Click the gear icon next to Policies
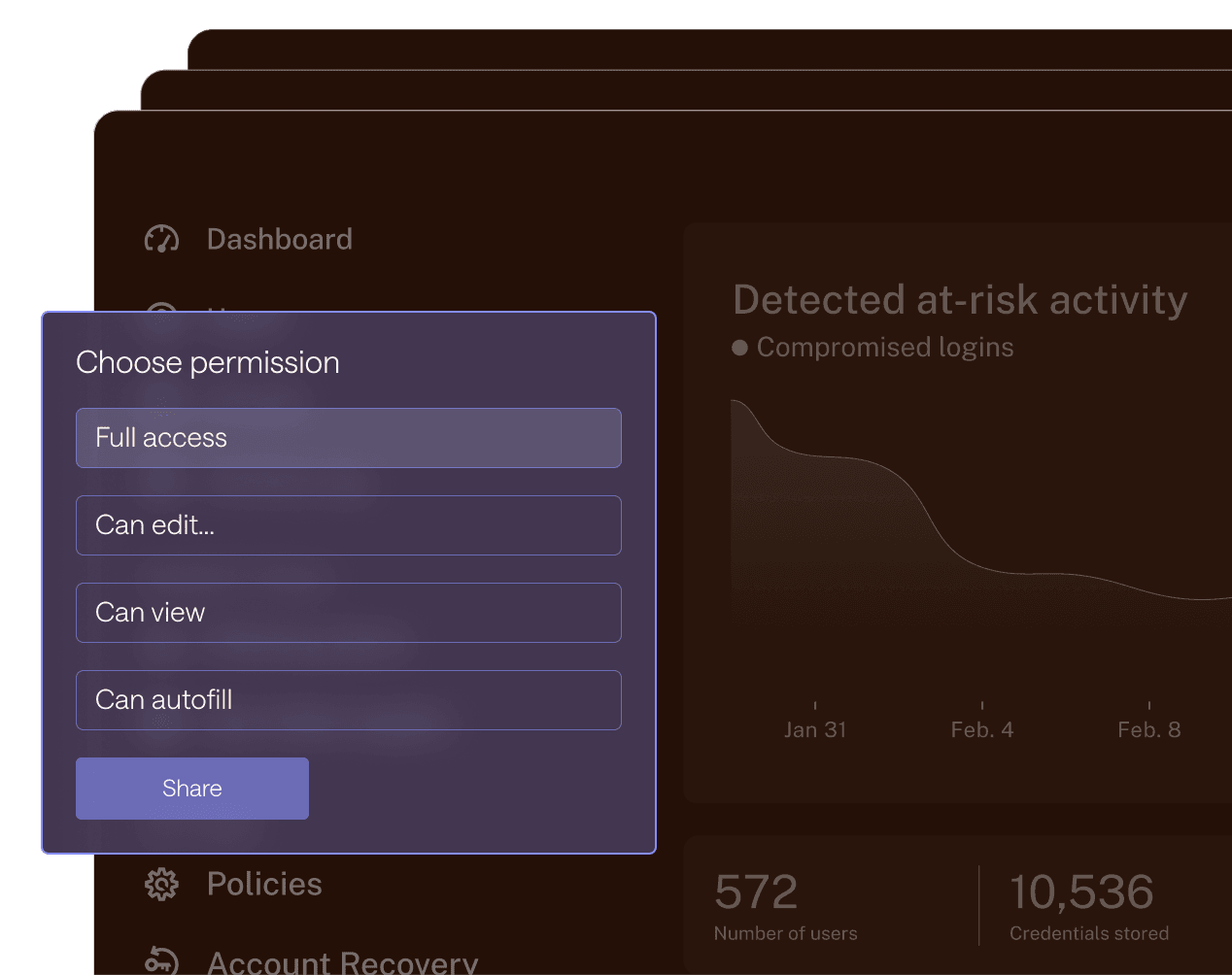This screenshot has height=975, width=1232. pos(162,884)
